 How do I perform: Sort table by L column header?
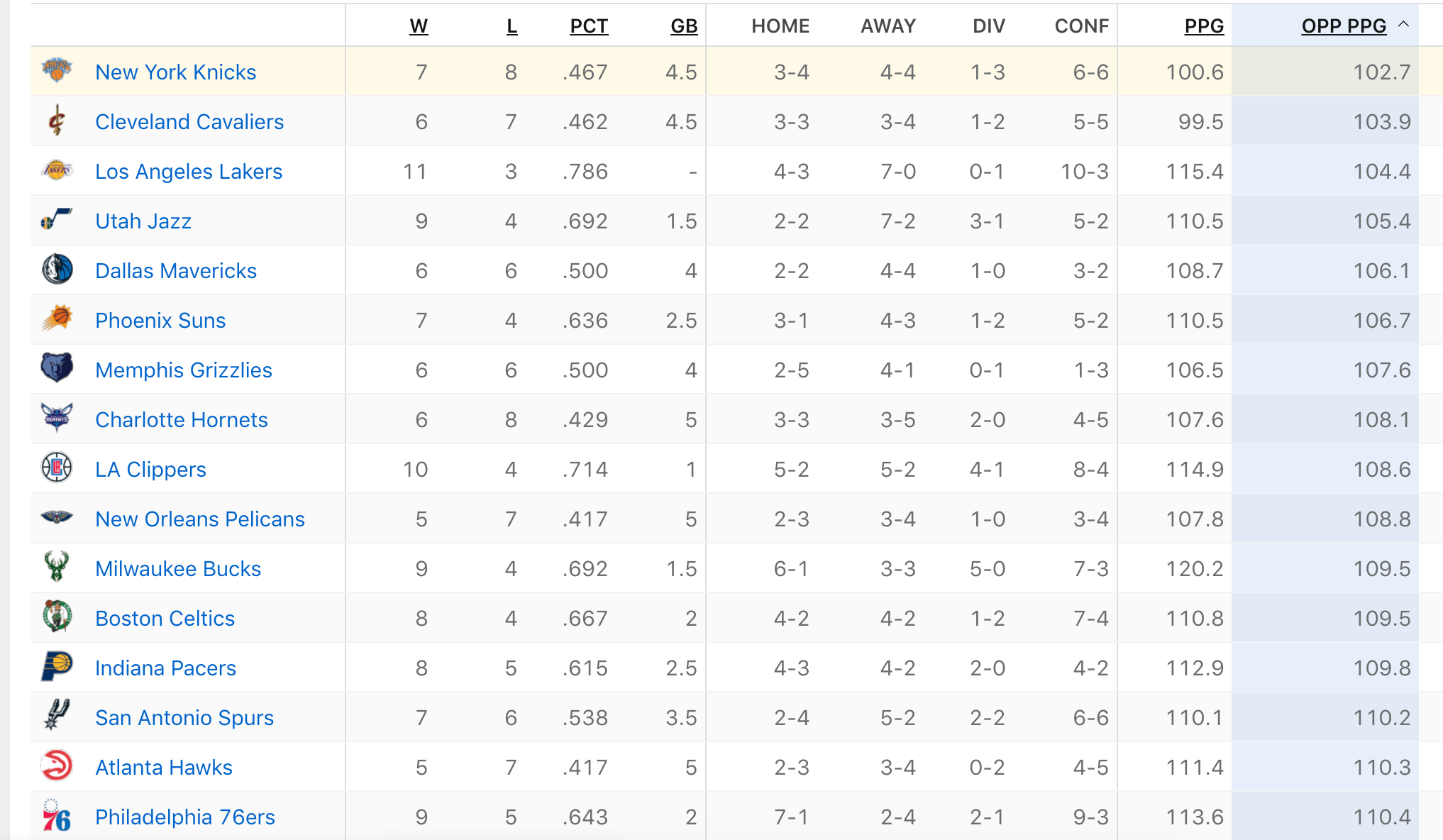coord(512,26)
